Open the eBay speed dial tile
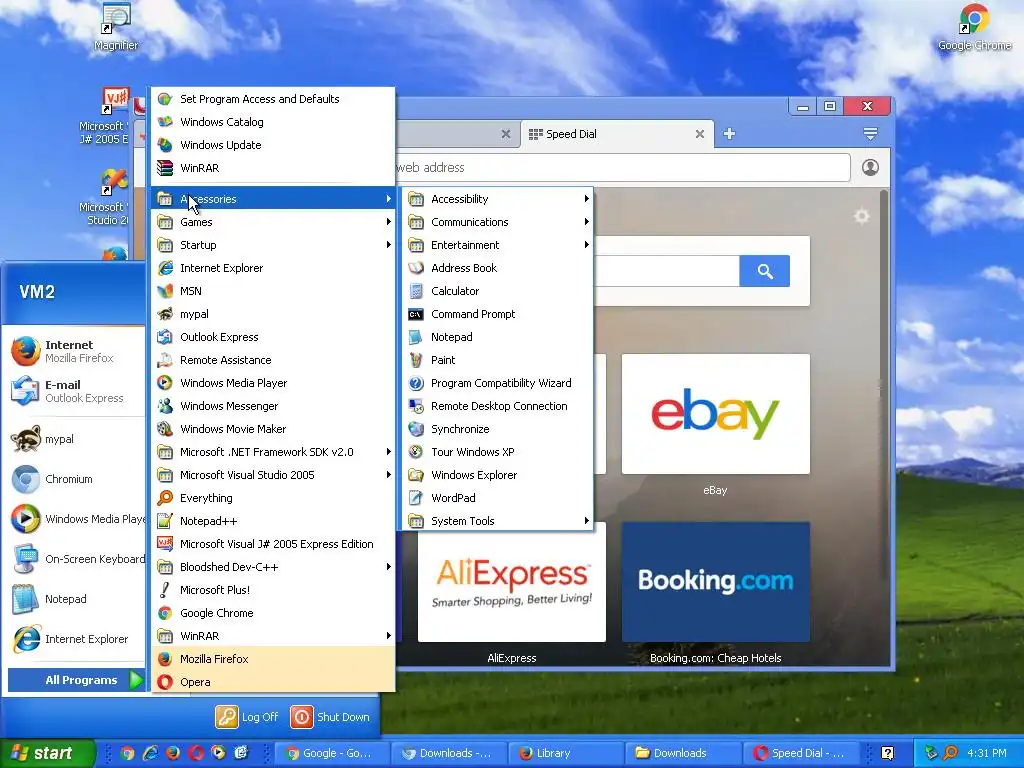This screenshot has width=1024, height=768. pos(716,414)
